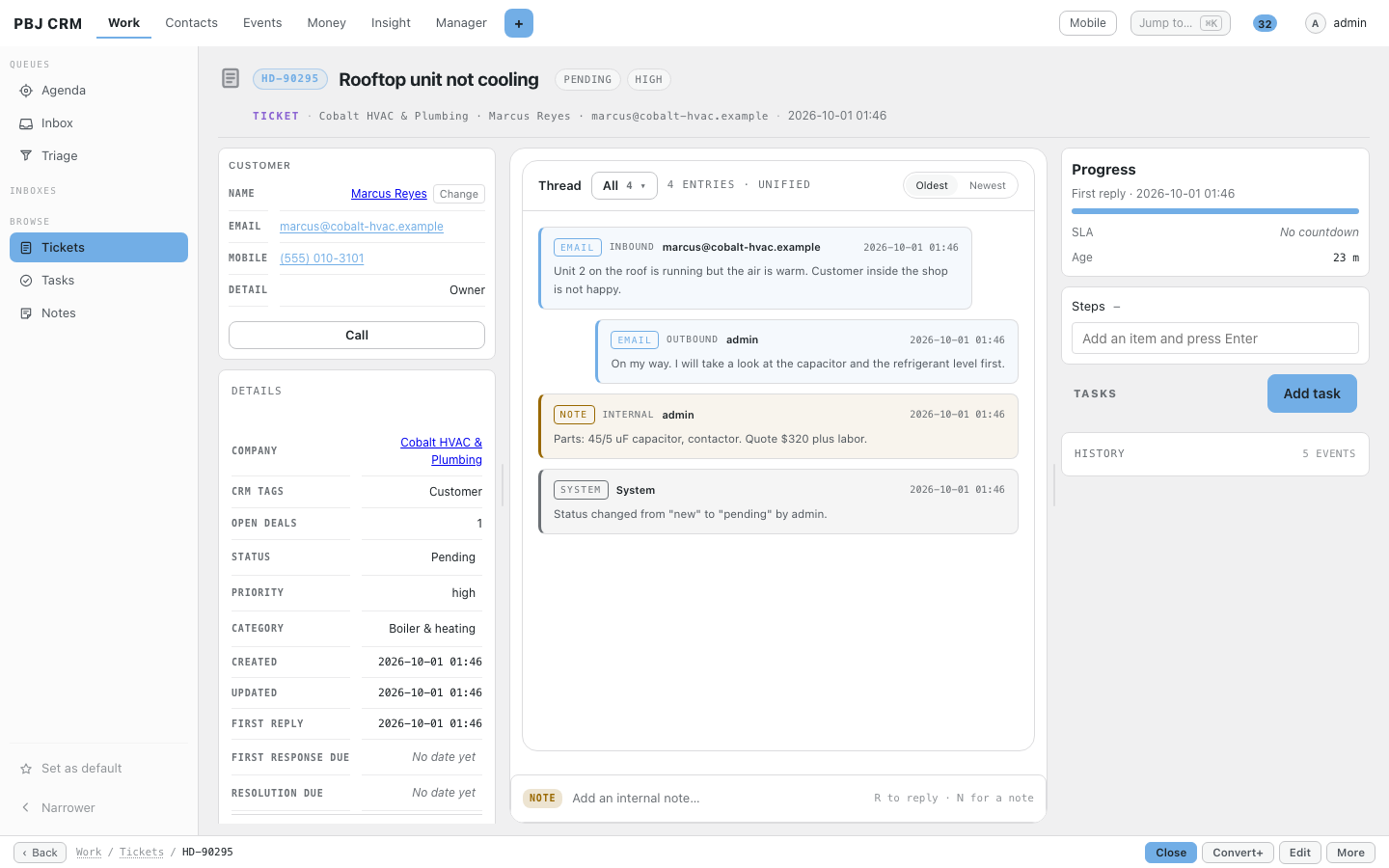Open the Inbox tray icon
1389x868 pixels.
click(x=26, y=123)
